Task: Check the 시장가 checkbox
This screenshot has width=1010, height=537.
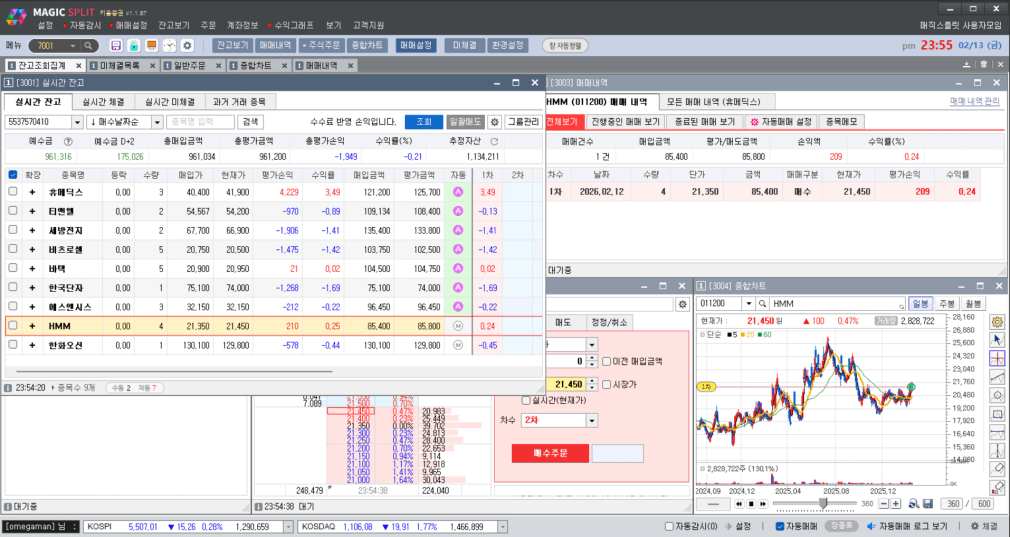Action: pyautogui.click(x=607, y=384)
